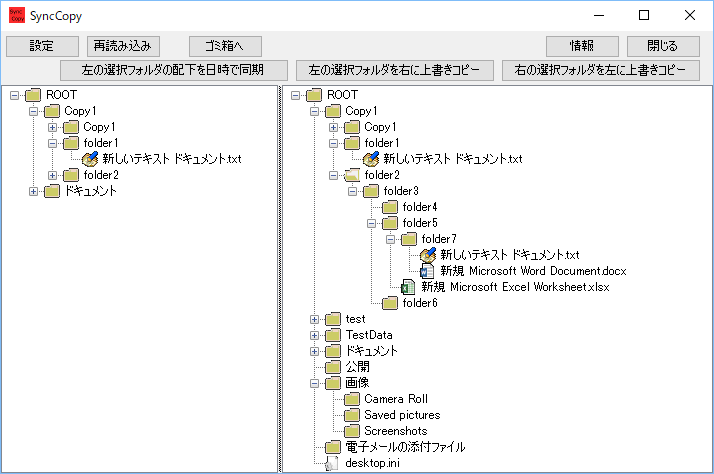
Task: Select the folder6 label
Action: coord(420,303)
